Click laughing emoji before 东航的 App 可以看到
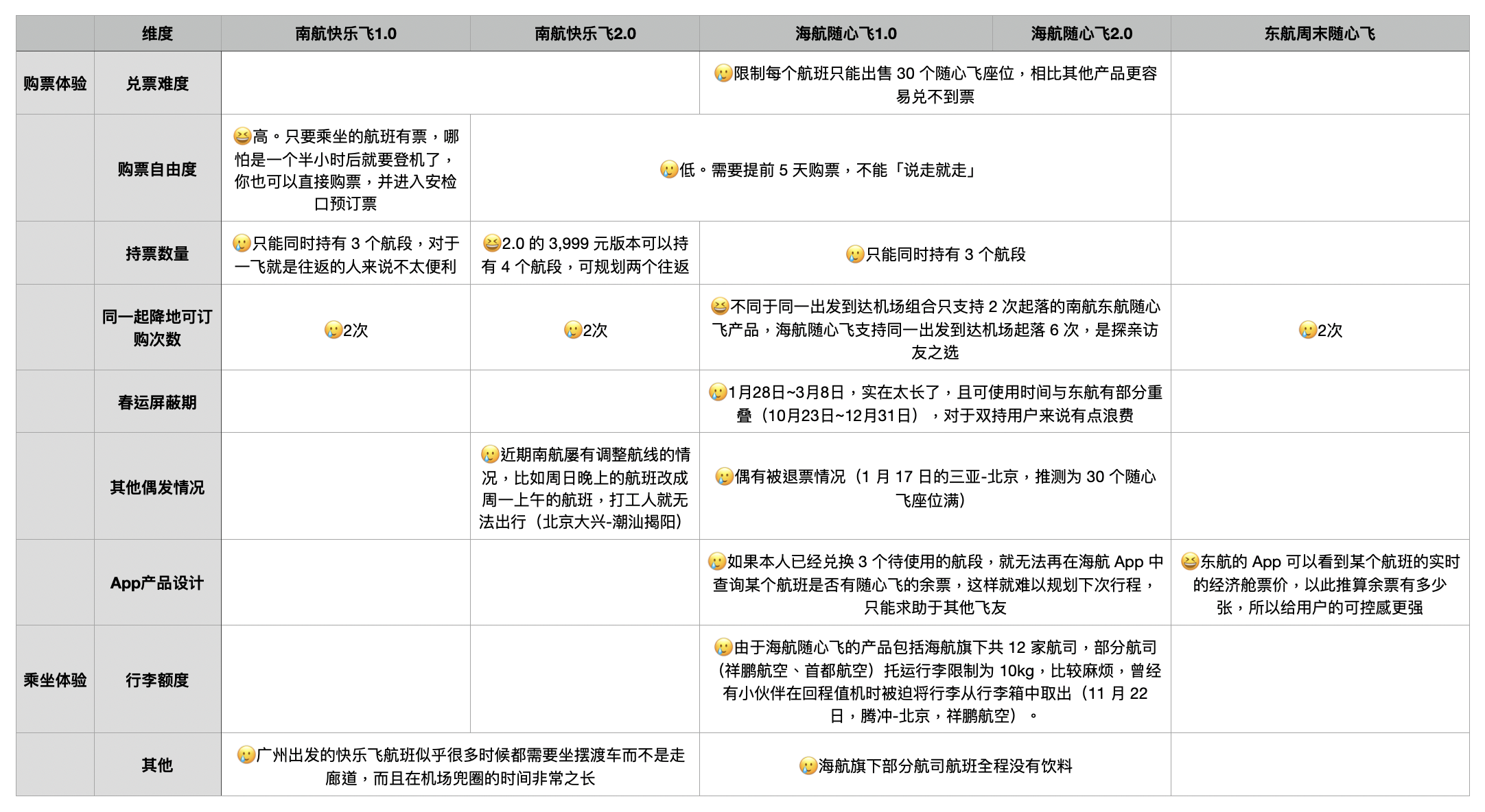 [x=1189, y=562]
